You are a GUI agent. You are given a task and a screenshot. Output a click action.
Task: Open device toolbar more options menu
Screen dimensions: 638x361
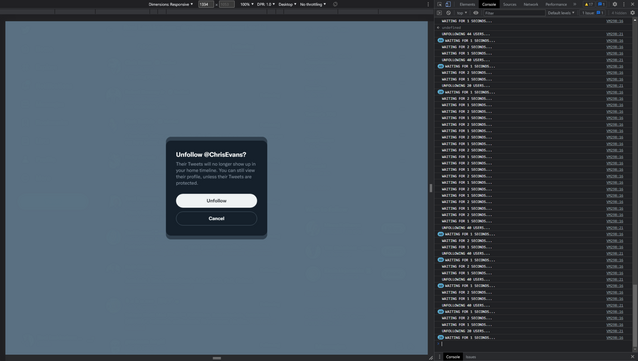(428, 4)
